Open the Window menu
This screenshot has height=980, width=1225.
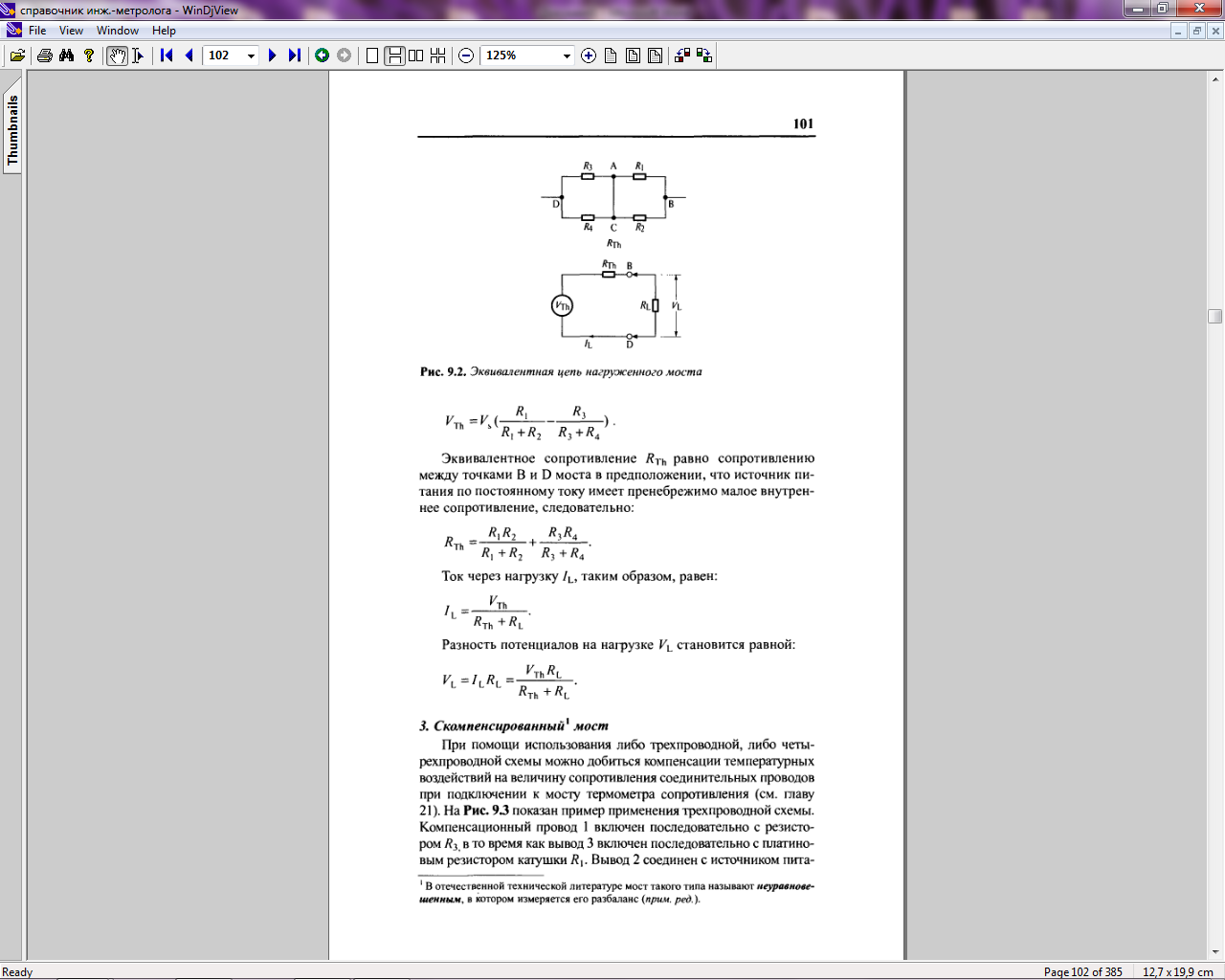pos(118,31)
